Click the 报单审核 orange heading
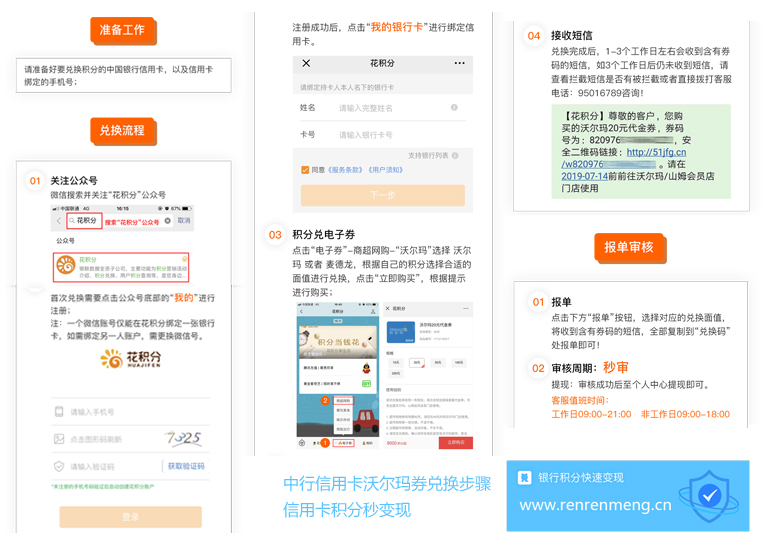This screenshot has height=550, width=773. 630,248
